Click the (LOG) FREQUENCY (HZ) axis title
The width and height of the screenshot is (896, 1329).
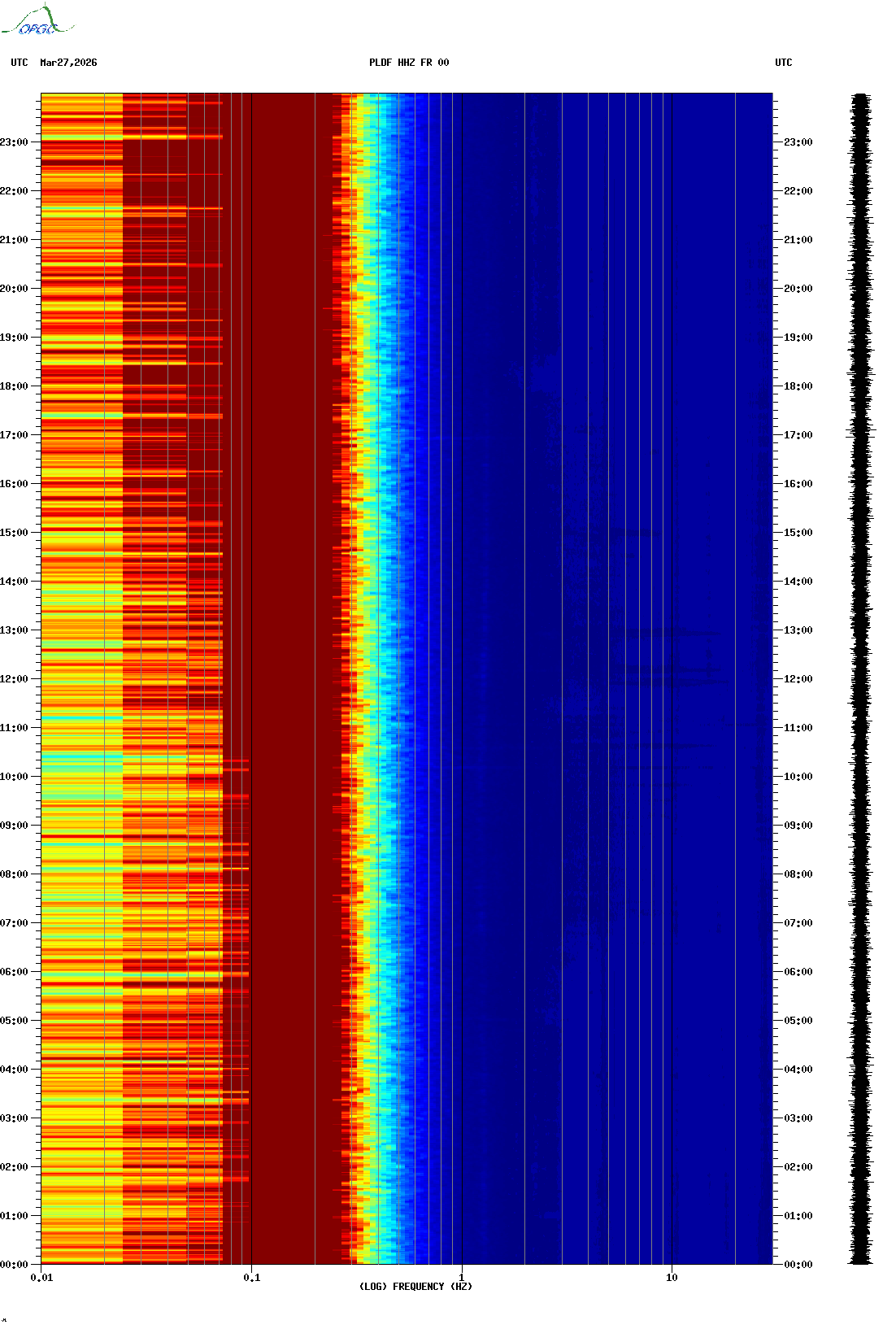(x=415, y=1287)
